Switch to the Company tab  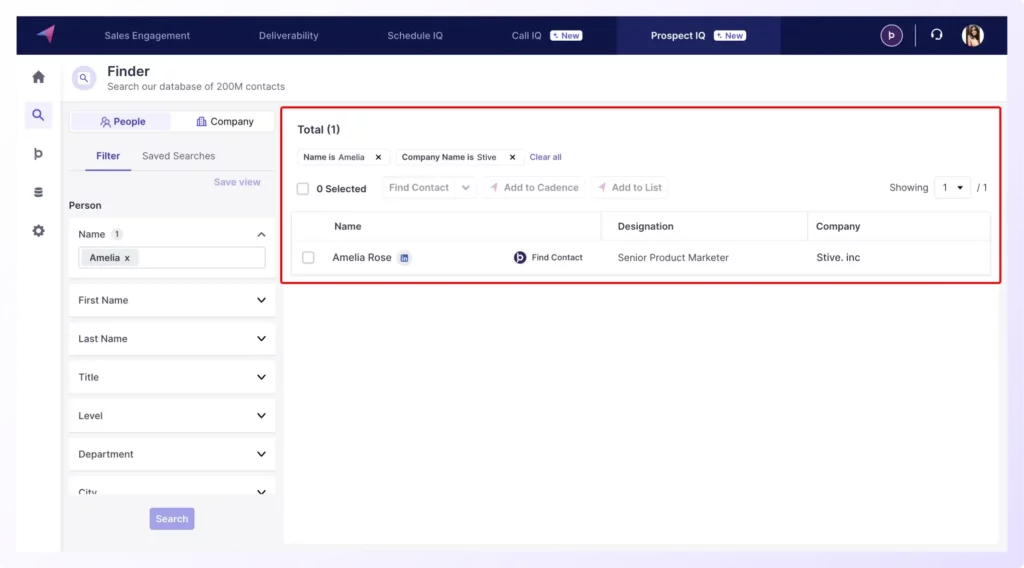[225, 121]
